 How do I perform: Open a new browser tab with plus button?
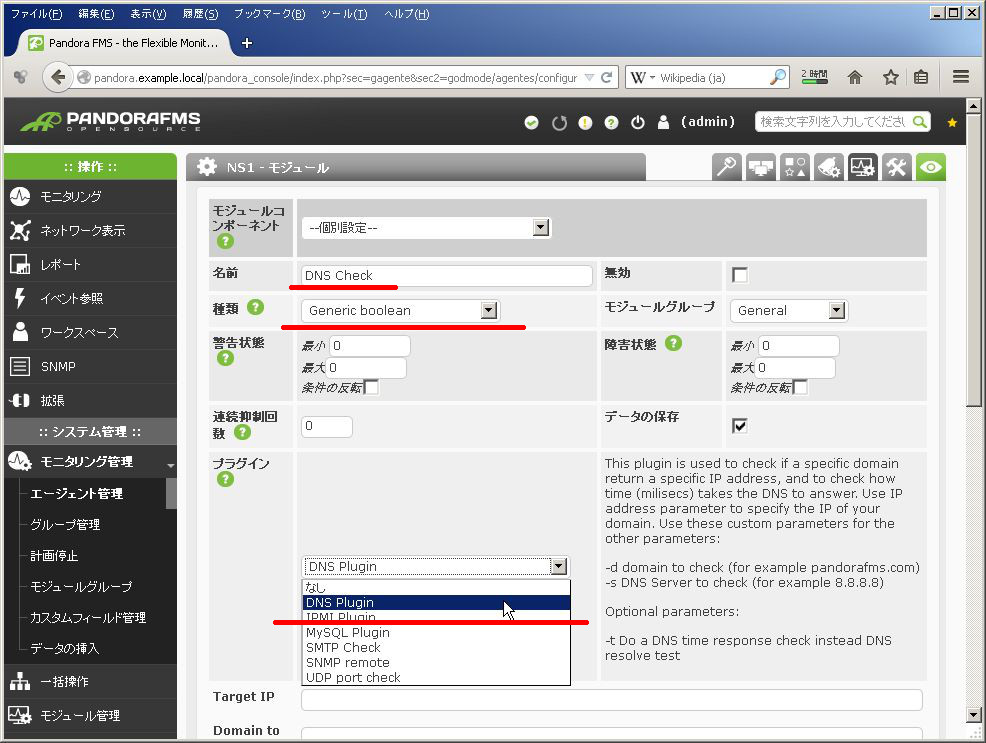[x=246, y=43]
